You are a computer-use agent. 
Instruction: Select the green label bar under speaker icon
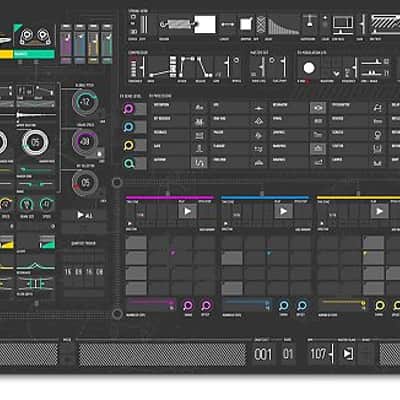(34, 54)
